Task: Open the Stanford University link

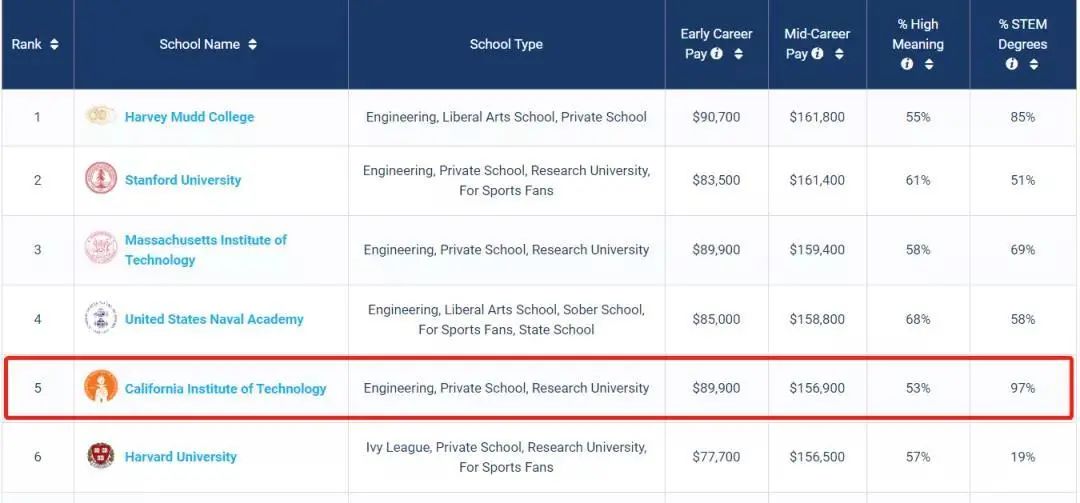Action: tap(183, 180)
